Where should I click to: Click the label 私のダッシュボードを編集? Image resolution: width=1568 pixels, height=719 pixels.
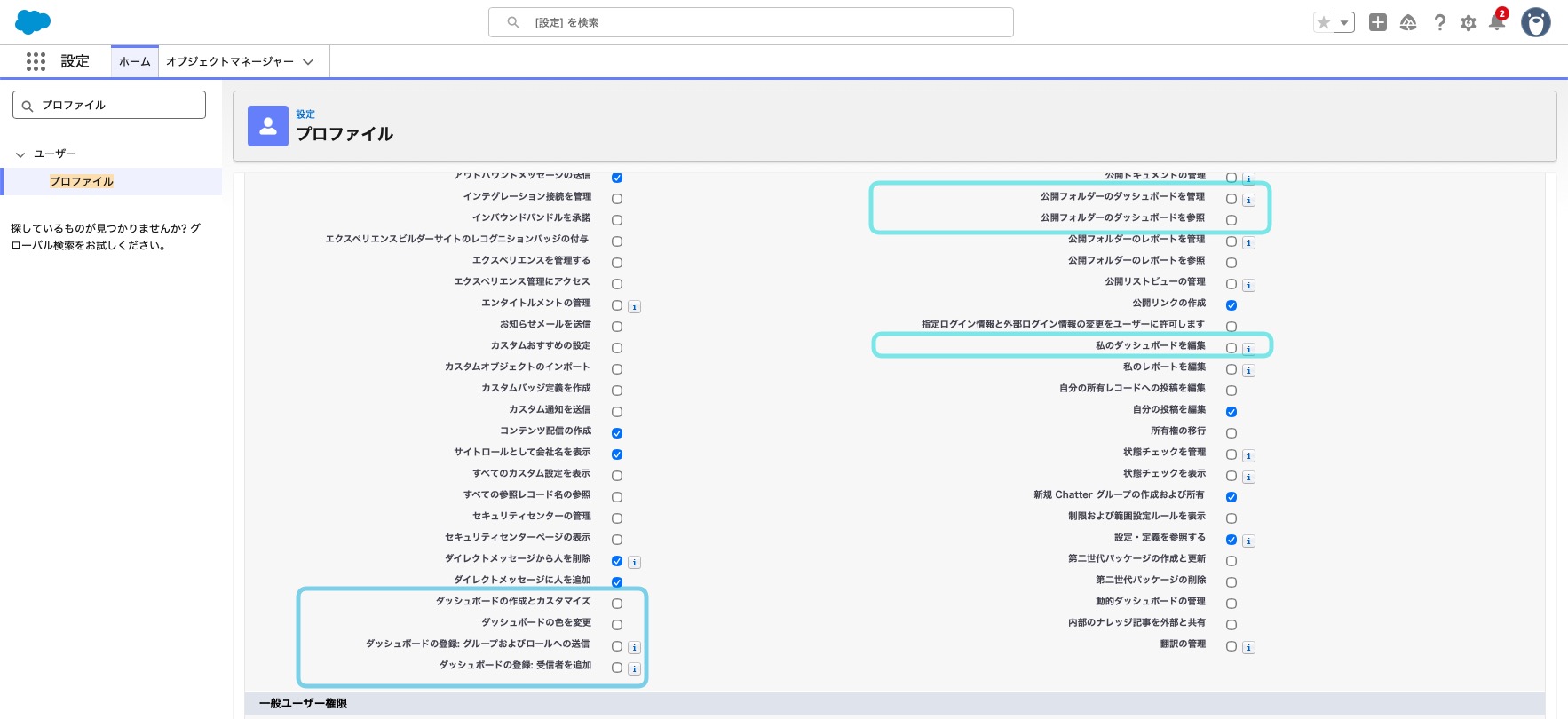click(x=1151, y=346)
